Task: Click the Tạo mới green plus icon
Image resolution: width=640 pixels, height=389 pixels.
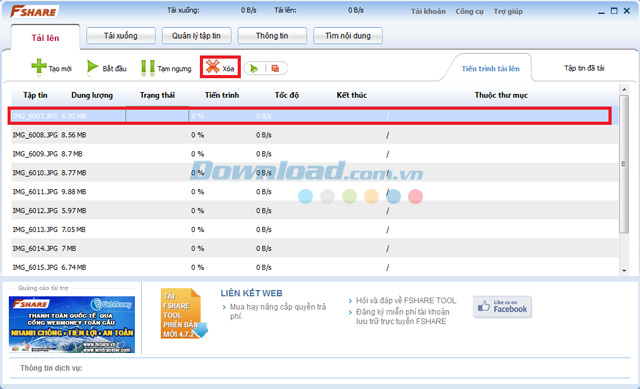Action: coord(39,67)
